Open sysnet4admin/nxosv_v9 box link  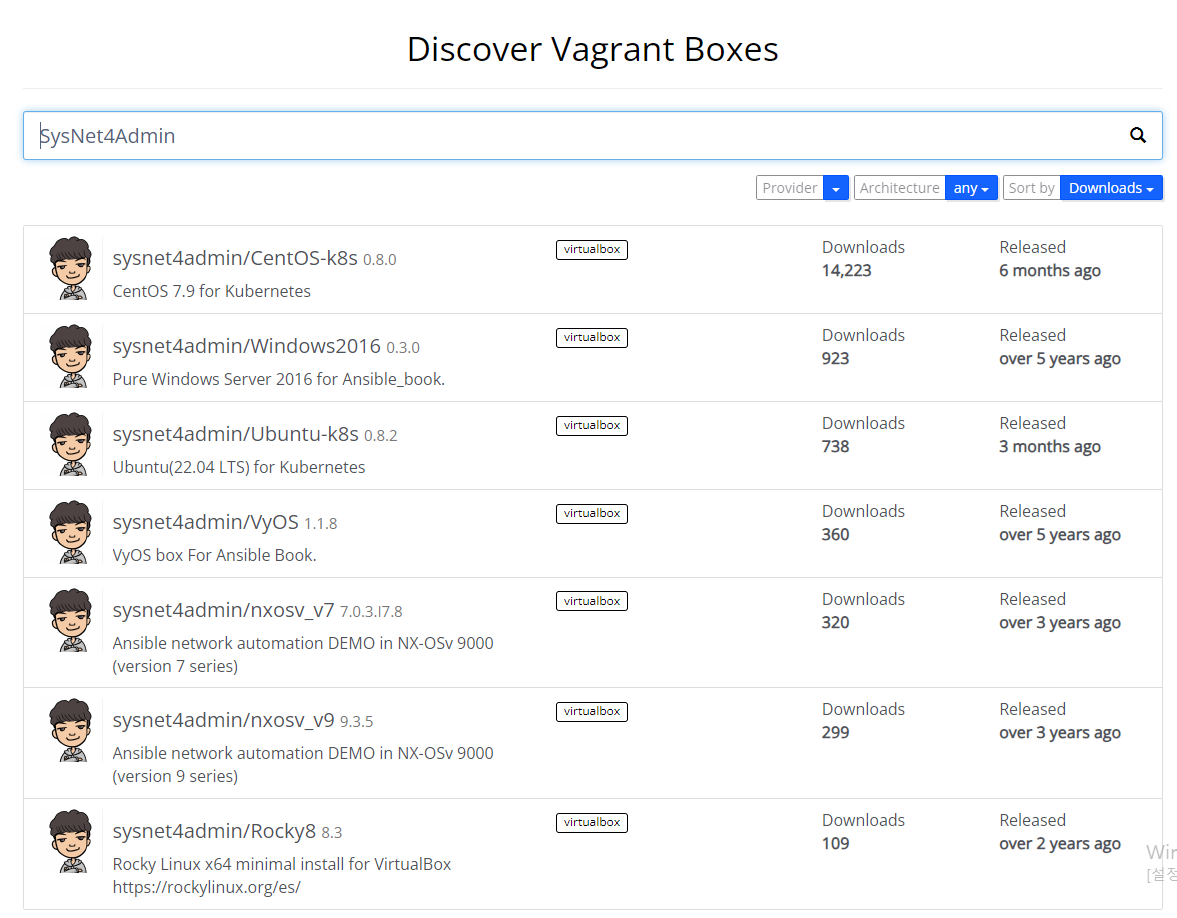(224, 720)
